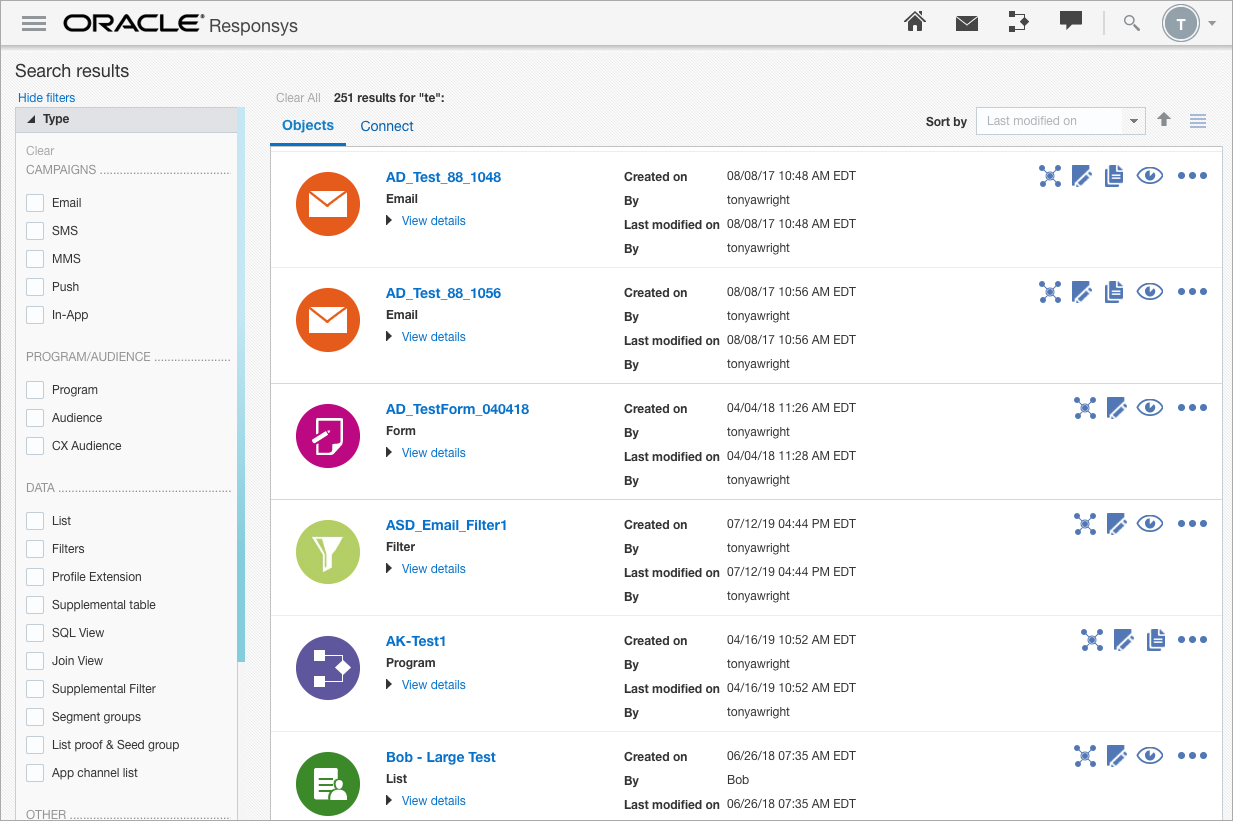Open the program workflow icon in header
The width and height of the screenshot is (1233, 821).
pyautogui.click(x=1018, y=22)
